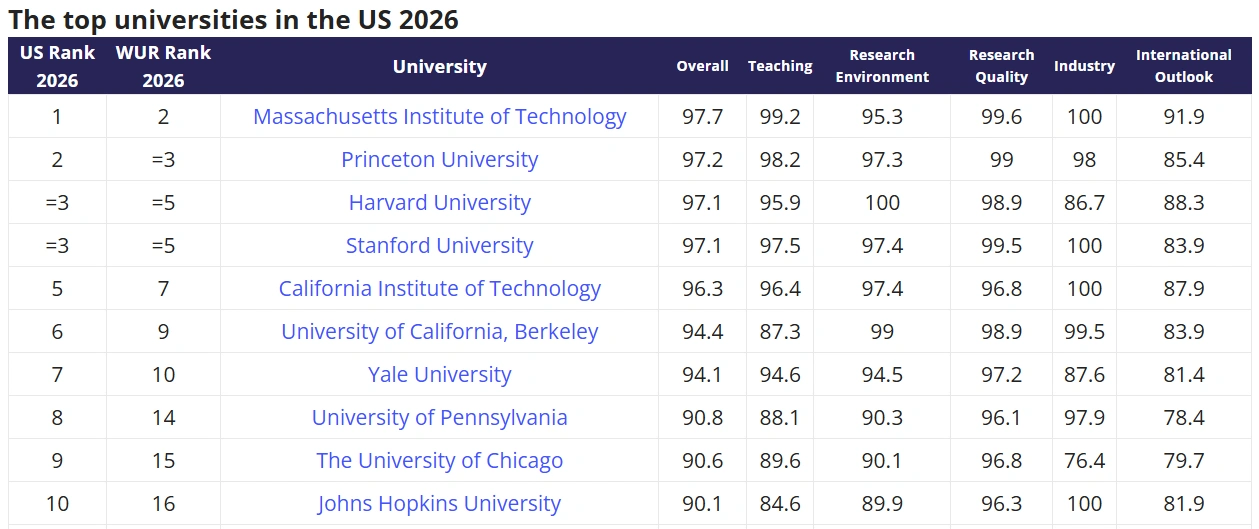Sort by International Outlook column header
This screenshot has height=529, width=1259.
(1183, 66)
